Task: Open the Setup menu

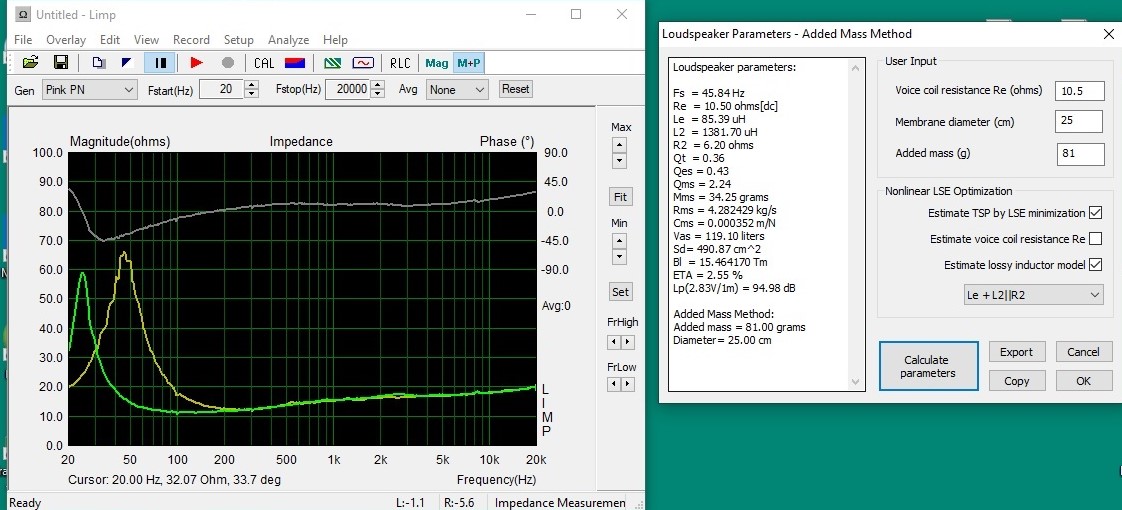Action: click(238, 39)
